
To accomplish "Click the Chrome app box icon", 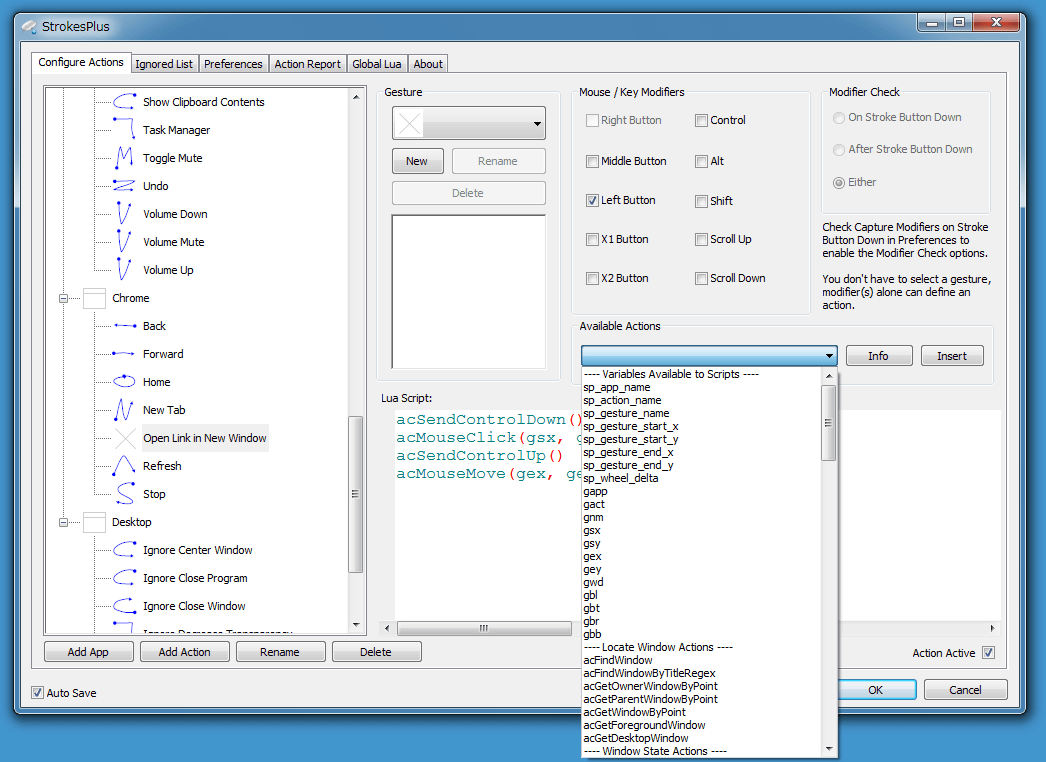I will (94, 298).
